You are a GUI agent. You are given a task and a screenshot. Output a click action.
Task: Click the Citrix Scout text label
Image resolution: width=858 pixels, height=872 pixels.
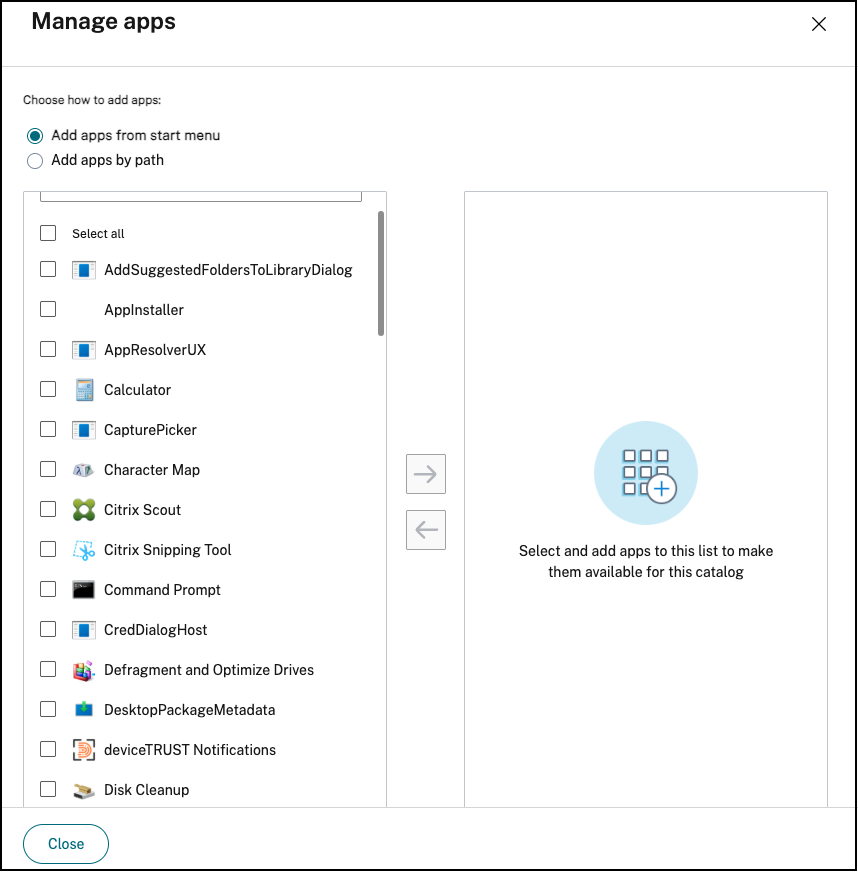142,511
